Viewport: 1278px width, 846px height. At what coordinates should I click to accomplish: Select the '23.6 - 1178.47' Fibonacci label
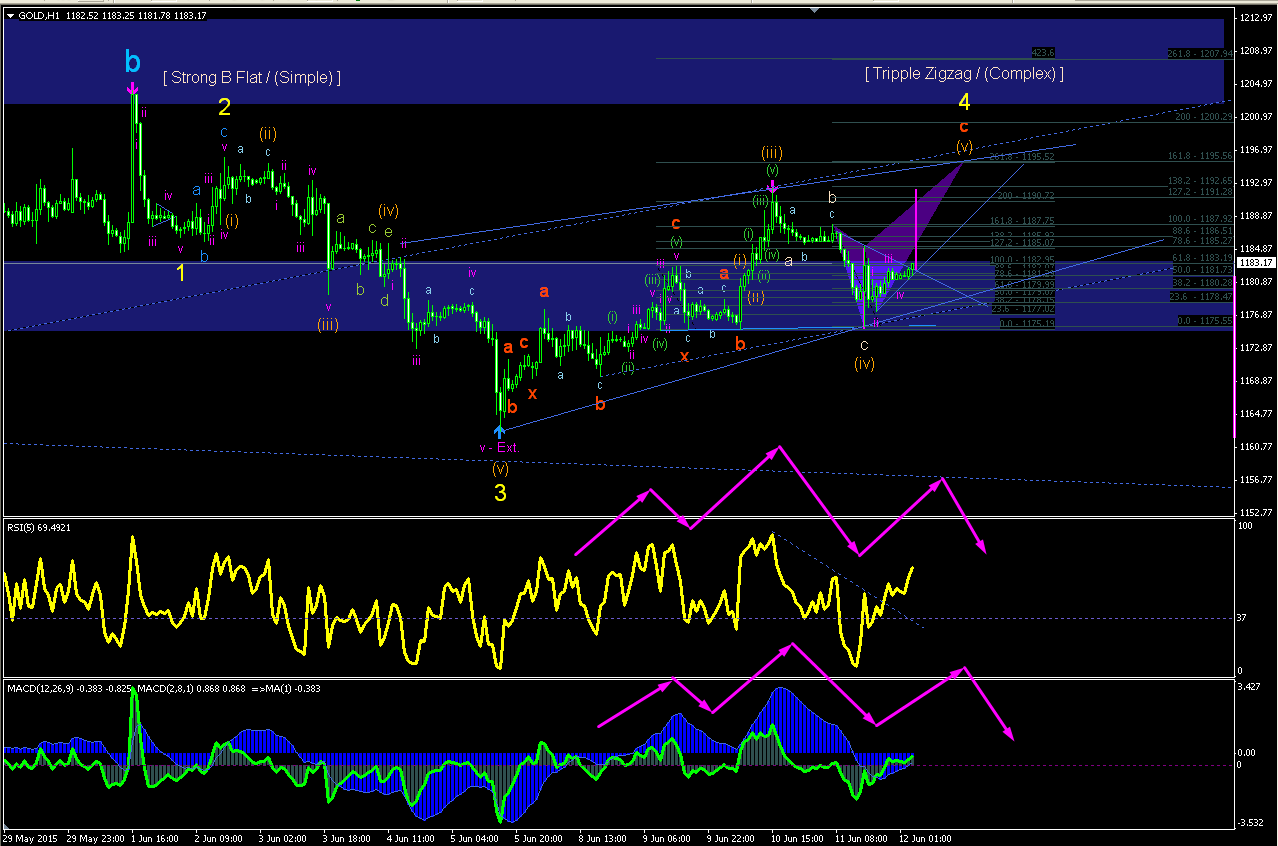pyautogui.click(x=1203, y=296)
